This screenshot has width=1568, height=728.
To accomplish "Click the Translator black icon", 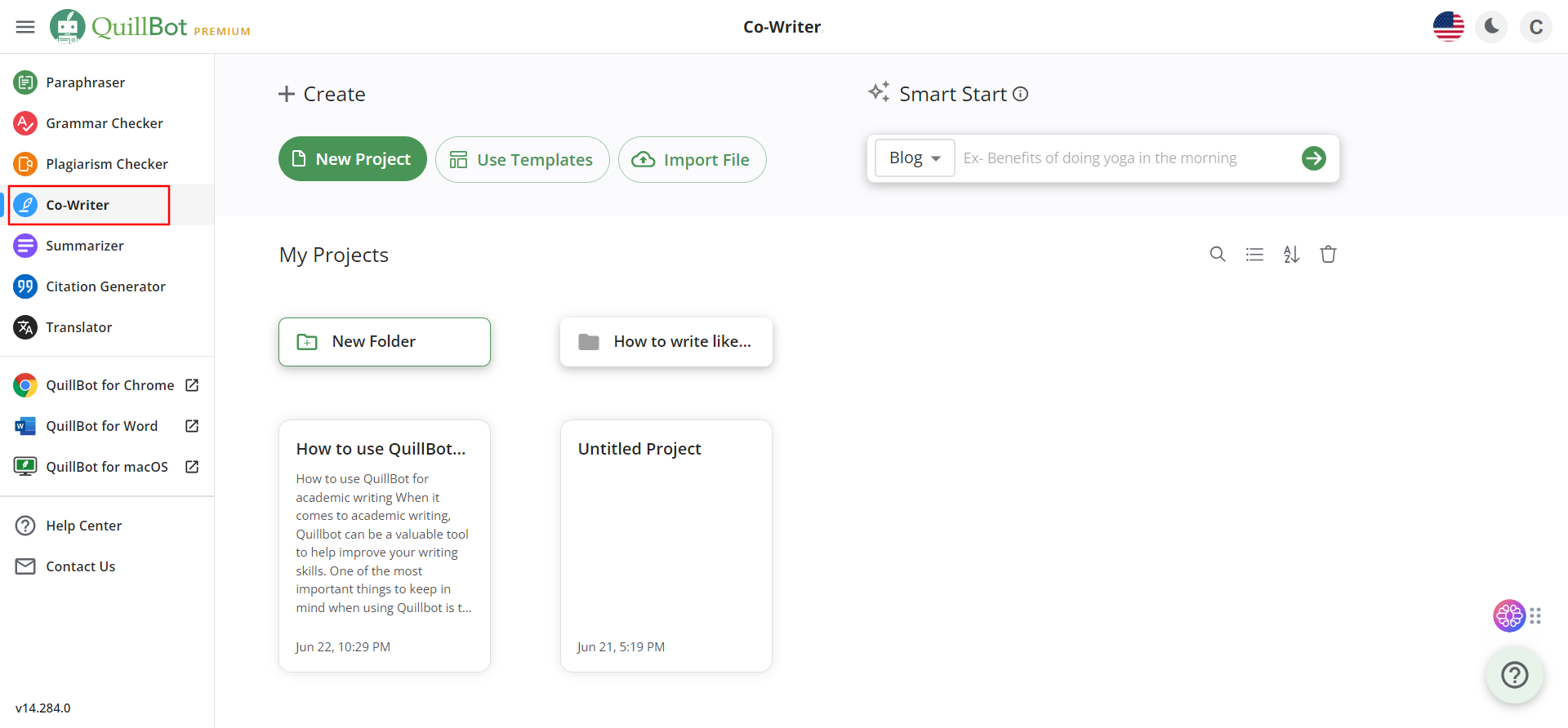I will pyautogui.click(x=25, y=327).
